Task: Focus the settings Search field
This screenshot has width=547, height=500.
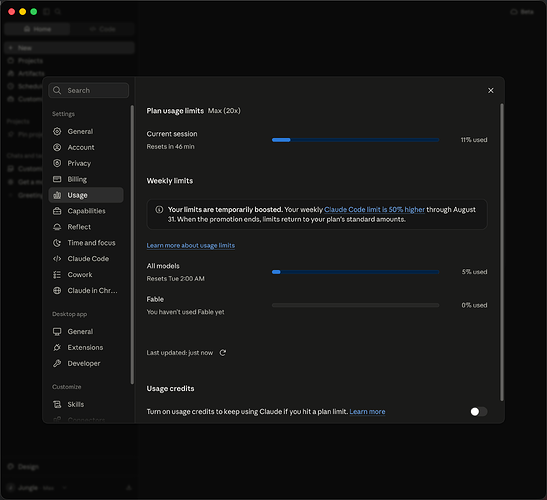Action: coord(89,90)
